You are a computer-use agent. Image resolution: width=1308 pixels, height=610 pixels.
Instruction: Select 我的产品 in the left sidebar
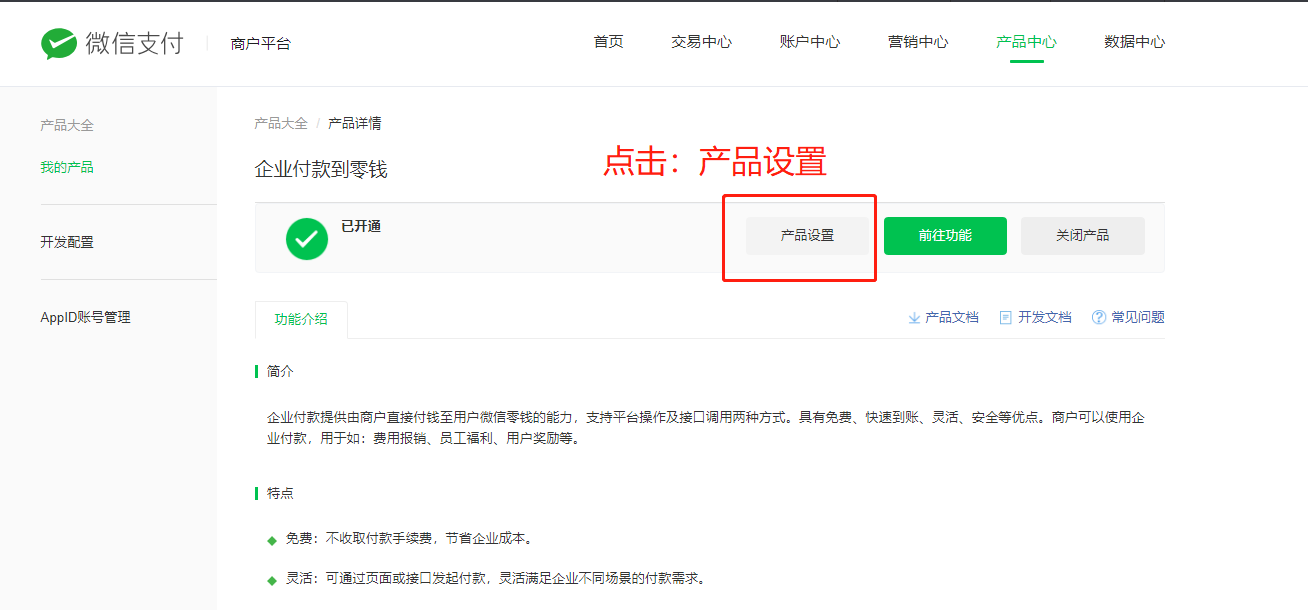67,168
